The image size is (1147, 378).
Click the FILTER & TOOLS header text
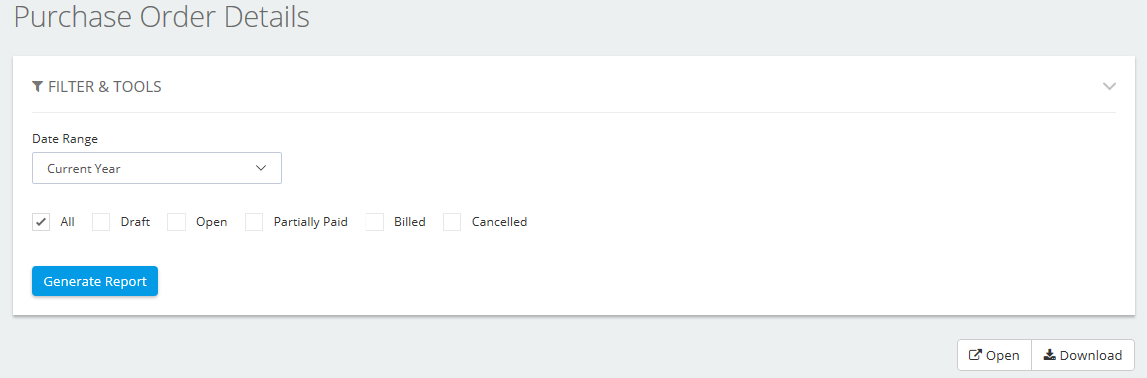click(x=105, y=87)
